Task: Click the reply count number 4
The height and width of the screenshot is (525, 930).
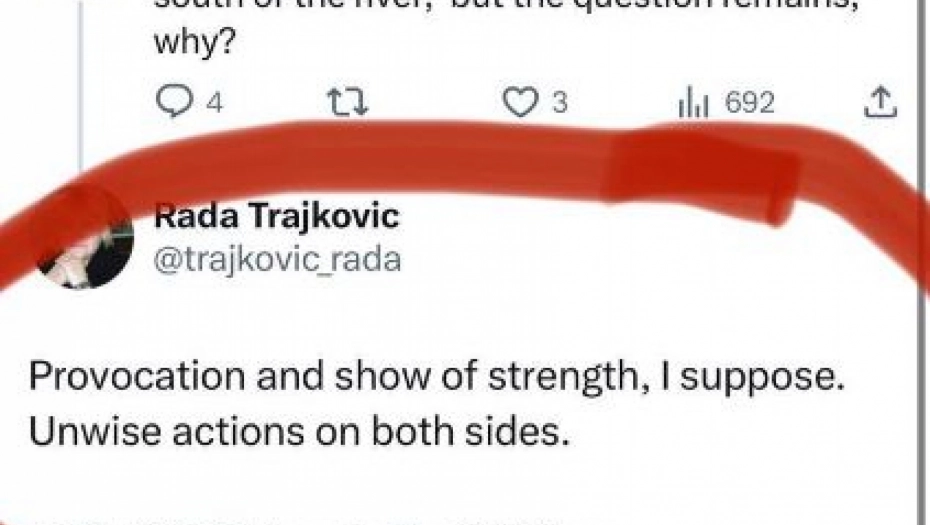Action: pos(214,103)
